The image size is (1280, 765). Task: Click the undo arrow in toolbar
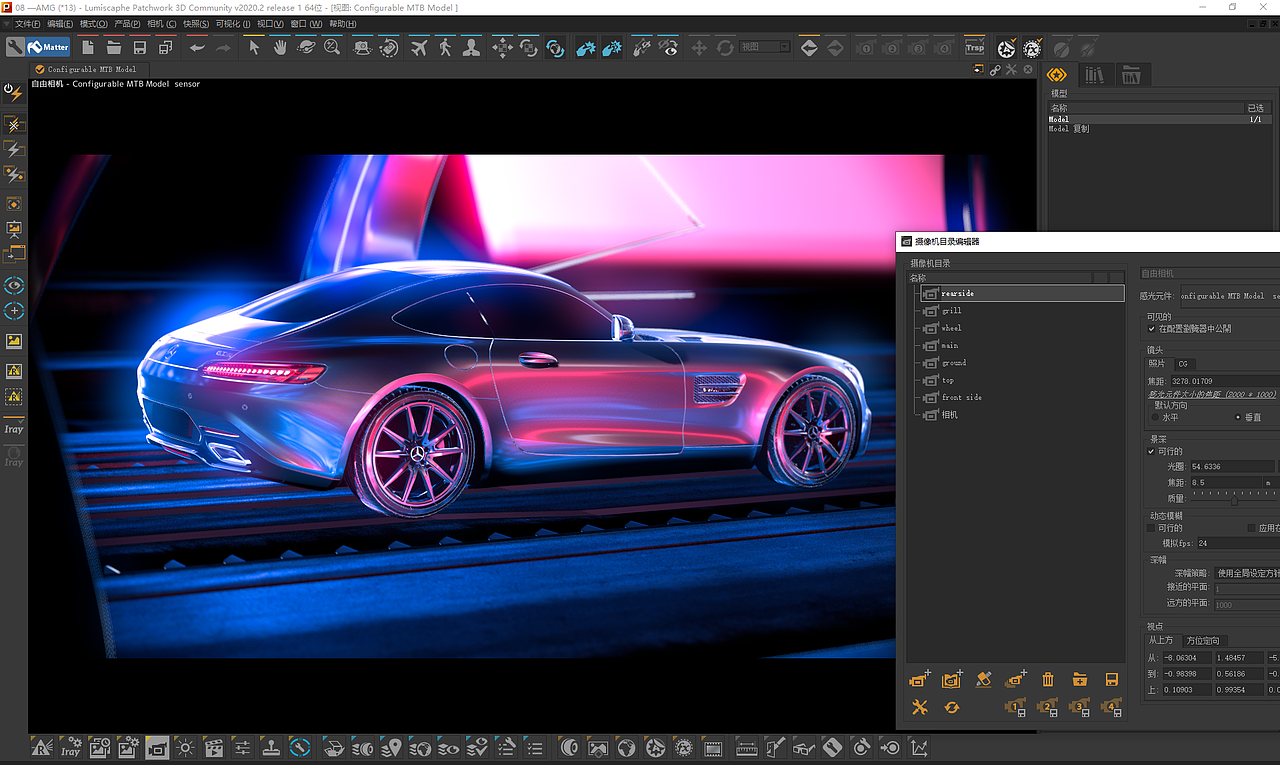198,47
